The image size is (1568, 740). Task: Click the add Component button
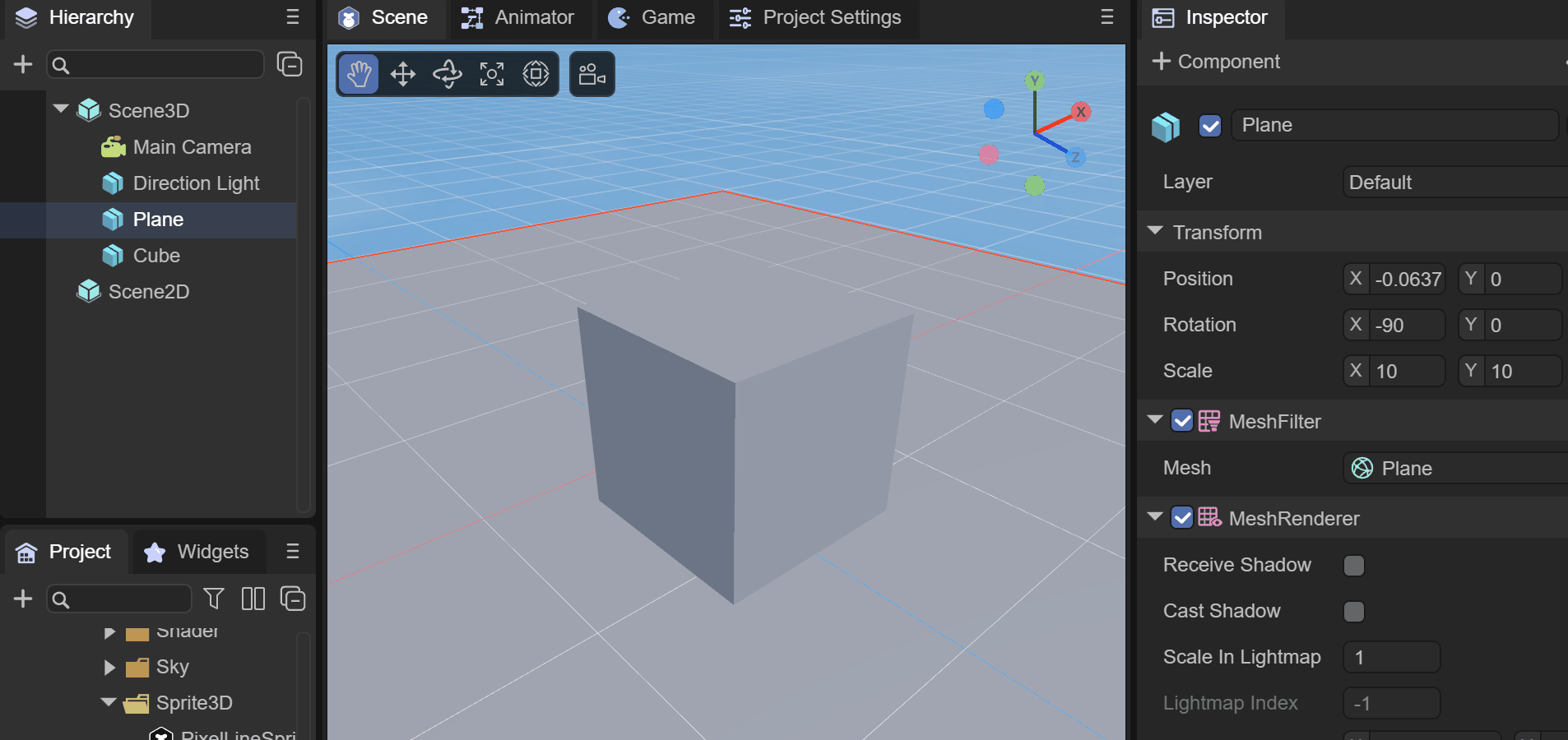(1217, 62)
